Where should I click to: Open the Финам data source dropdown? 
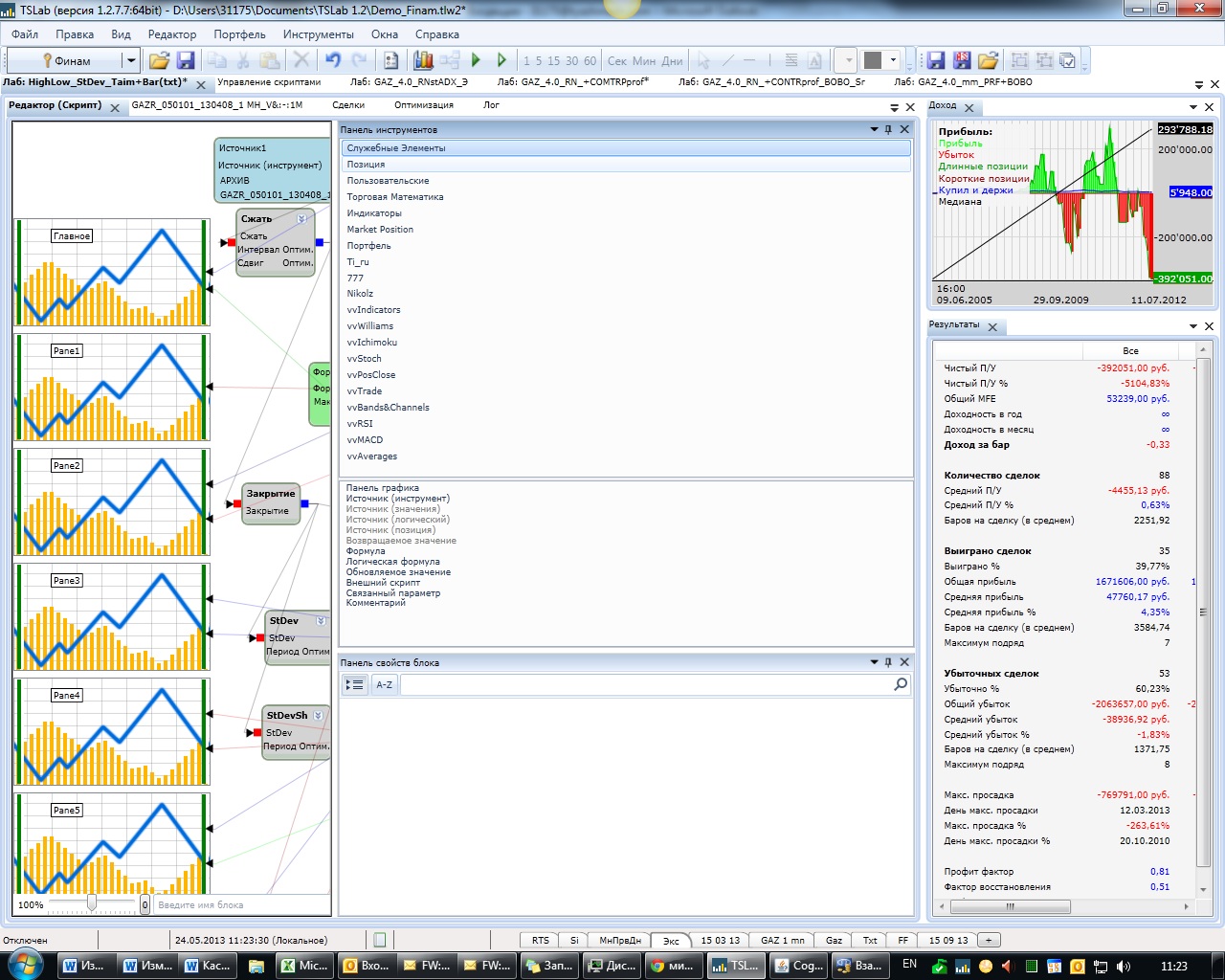(x=131, y=60)
